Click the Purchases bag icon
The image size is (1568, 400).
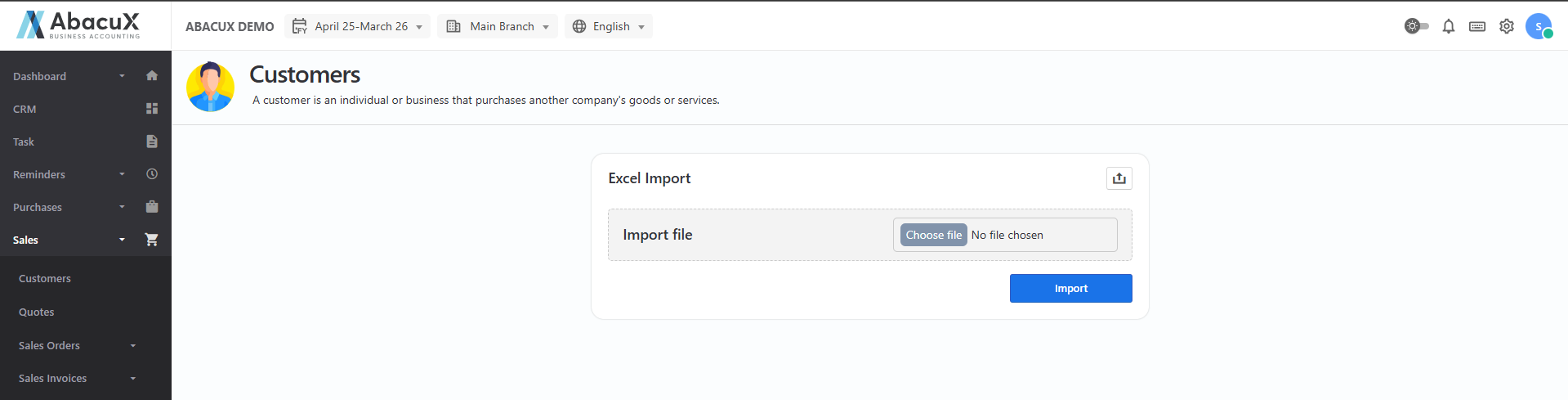click(152, 207)
